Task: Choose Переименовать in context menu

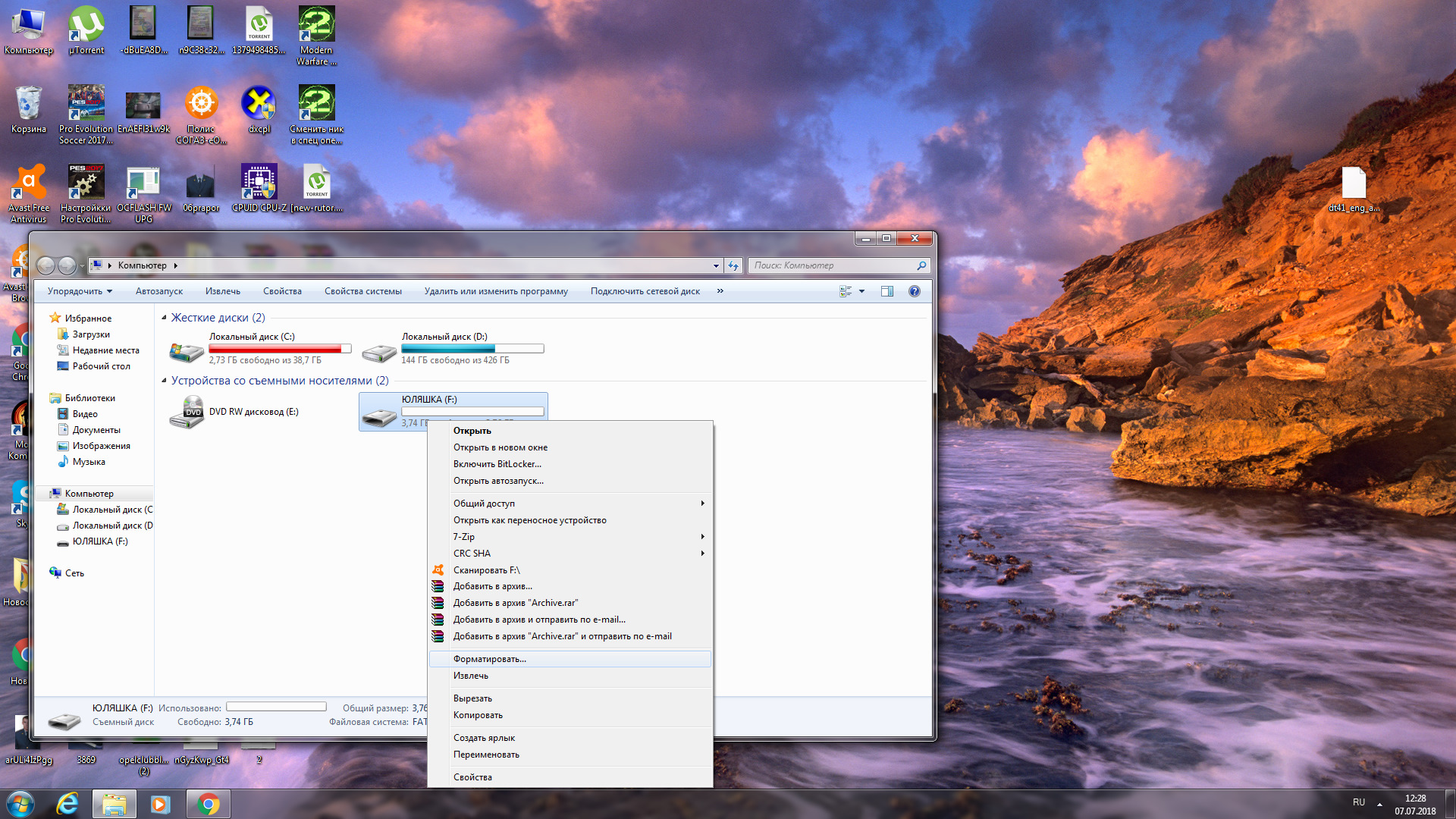Action: coord(570,755)
